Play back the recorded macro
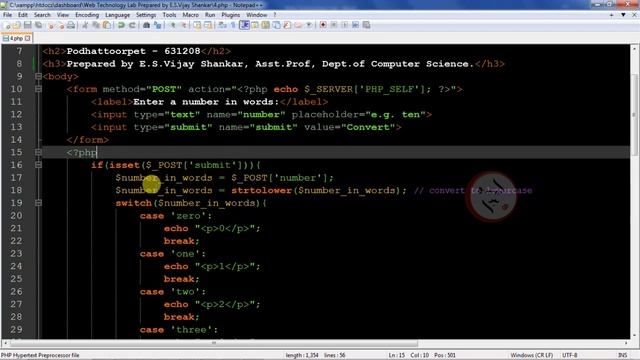Image resolution: width=640 pixels, height=360 pixels. (x=345, y=25)
